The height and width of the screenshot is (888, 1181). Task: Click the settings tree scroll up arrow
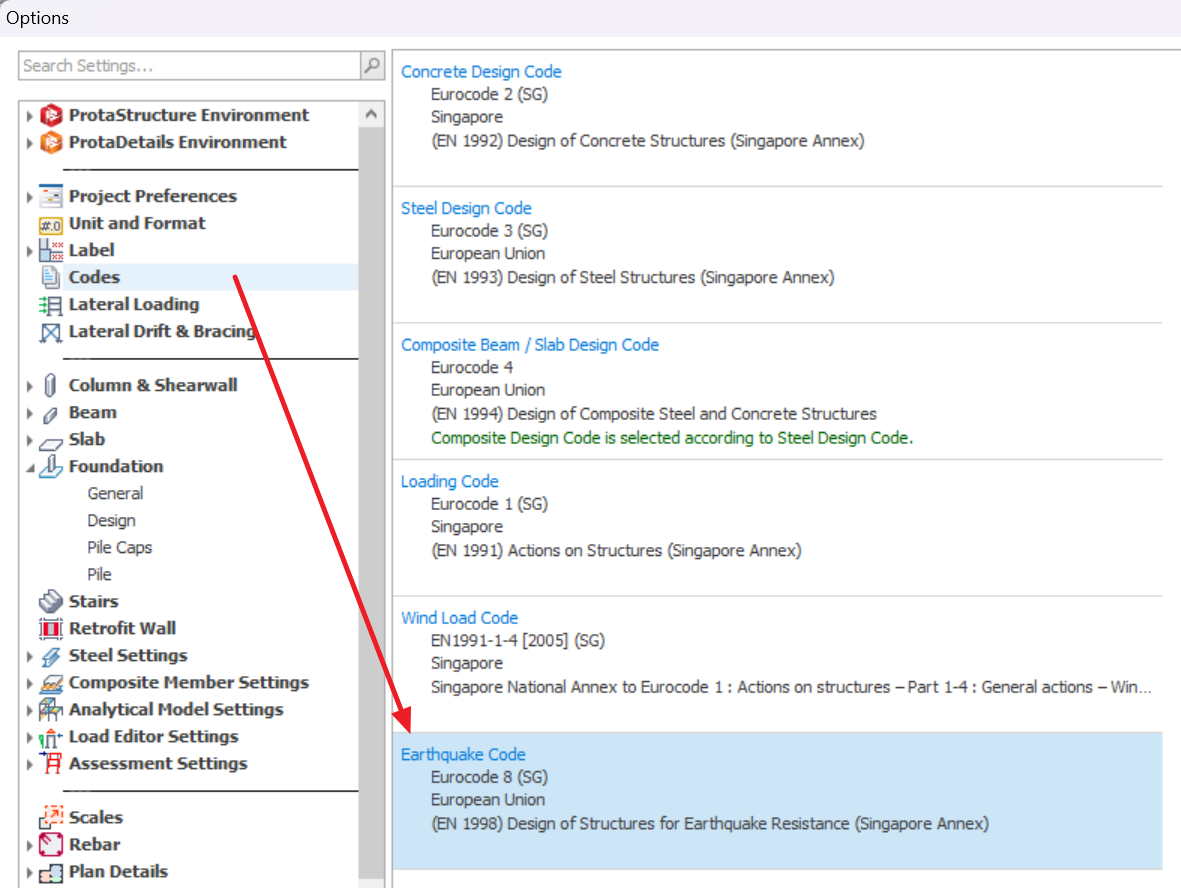(372, 114)
